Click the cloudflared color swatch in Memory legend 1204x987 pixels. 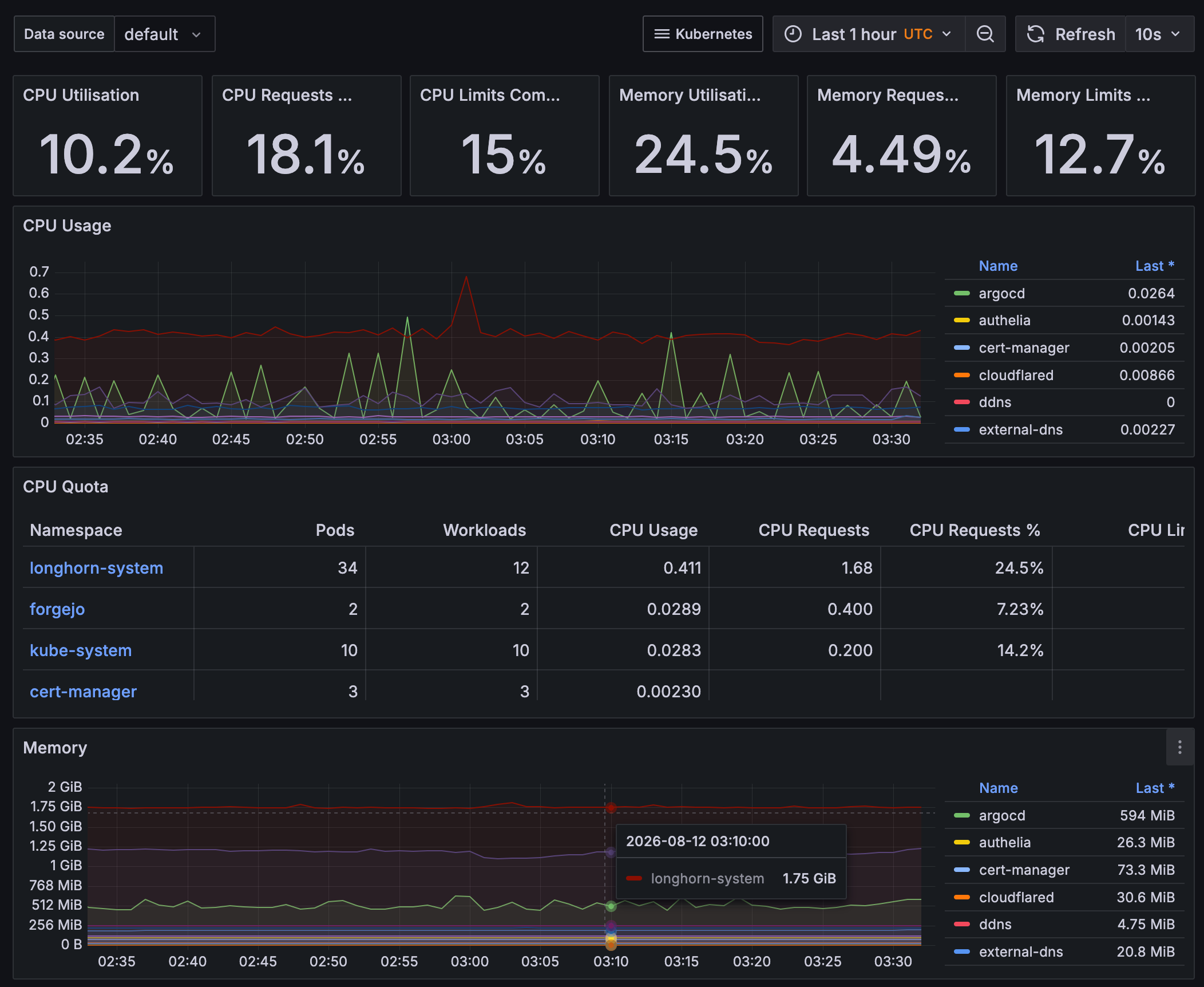pyautogui.click(x=962, y=898)
